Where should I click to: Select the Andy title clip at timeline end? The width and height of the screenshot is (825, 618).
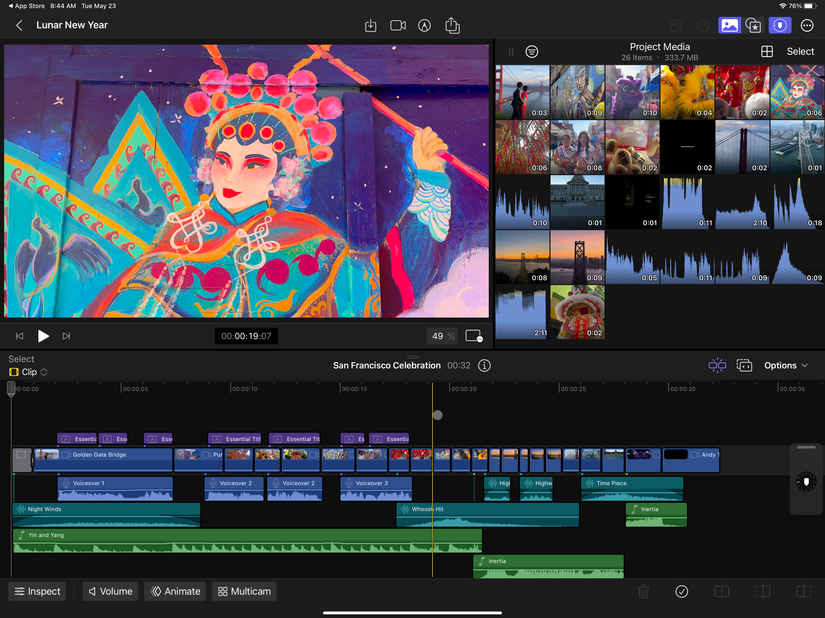tap(691, 460)
